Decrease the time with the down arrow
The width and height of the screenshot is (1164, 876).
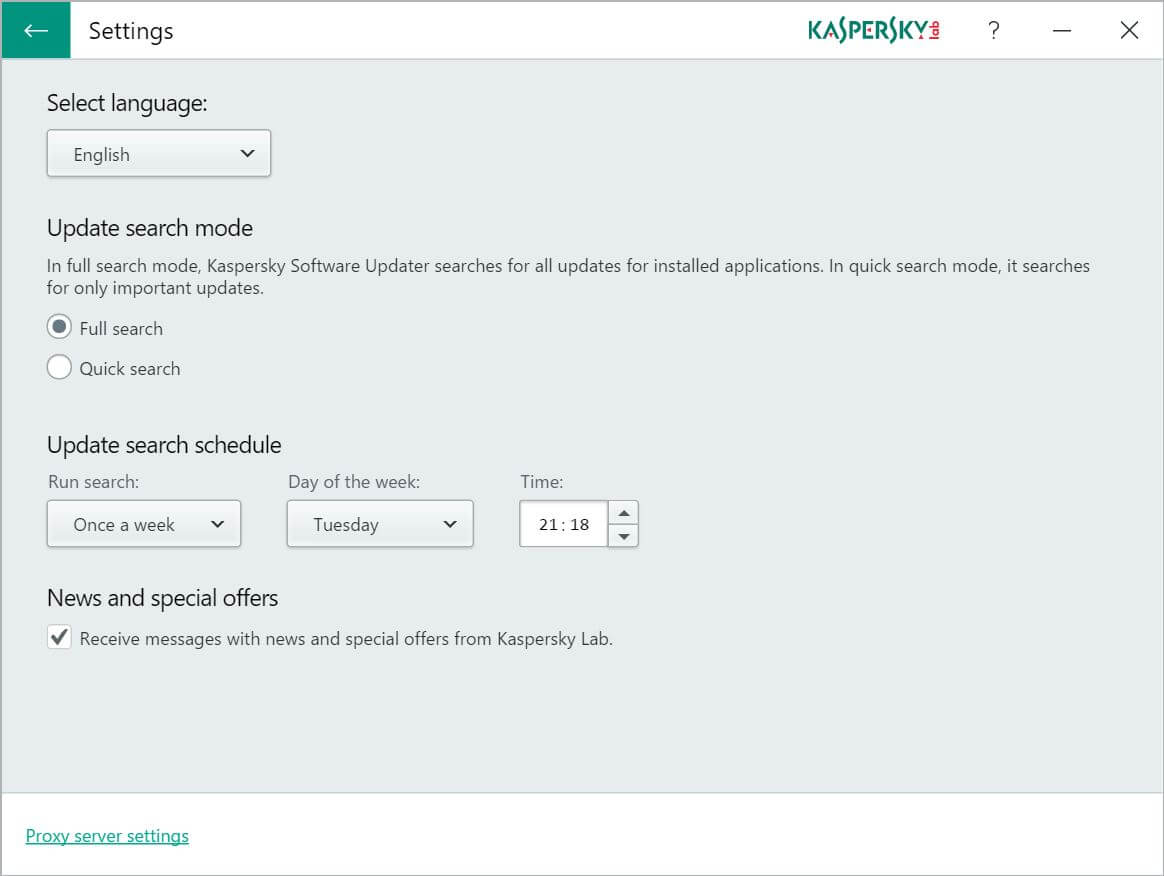pos(623,536)
